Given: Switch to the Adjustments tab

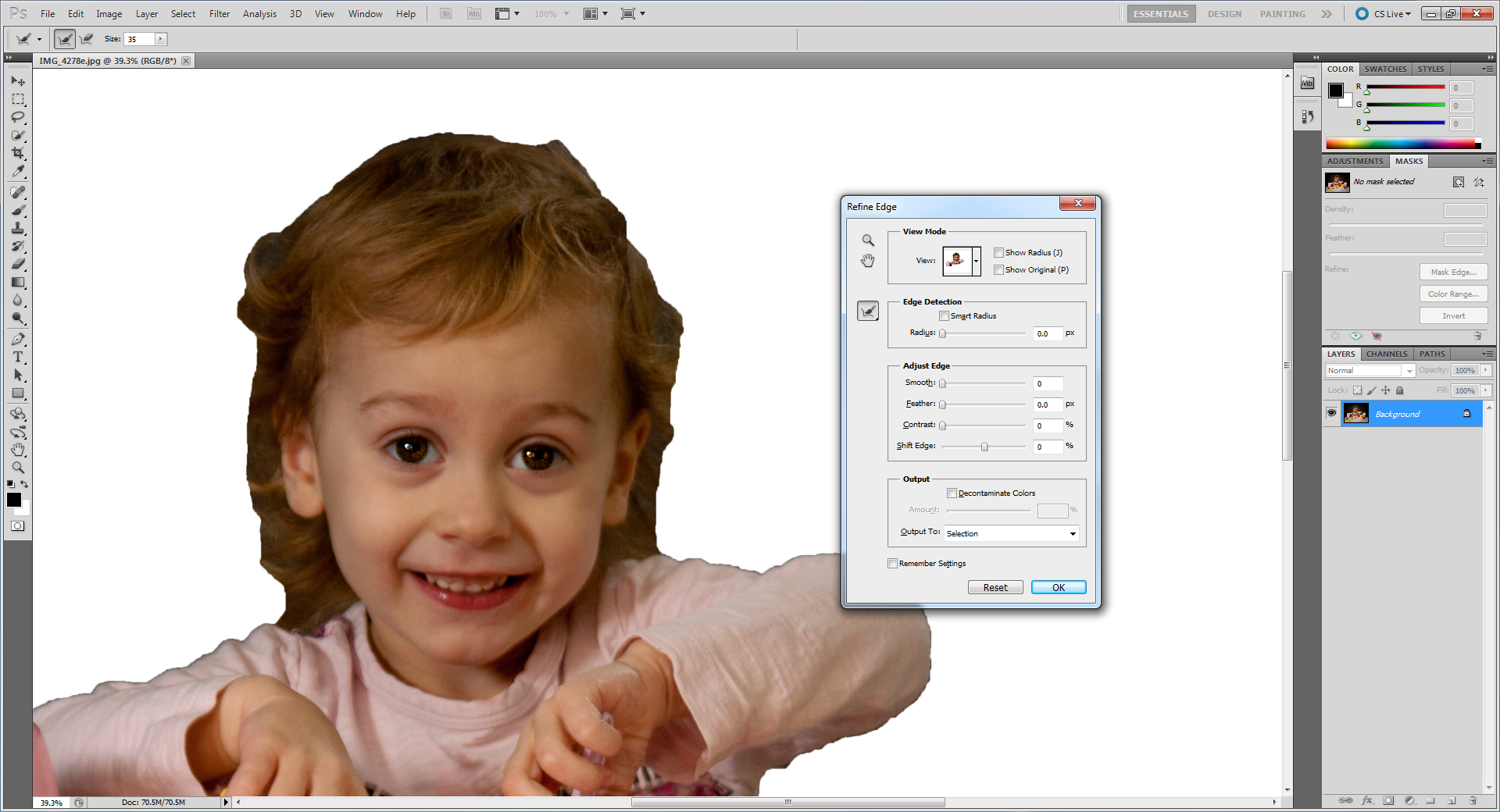Looking at the screenshot, I should pos(1355,161).
